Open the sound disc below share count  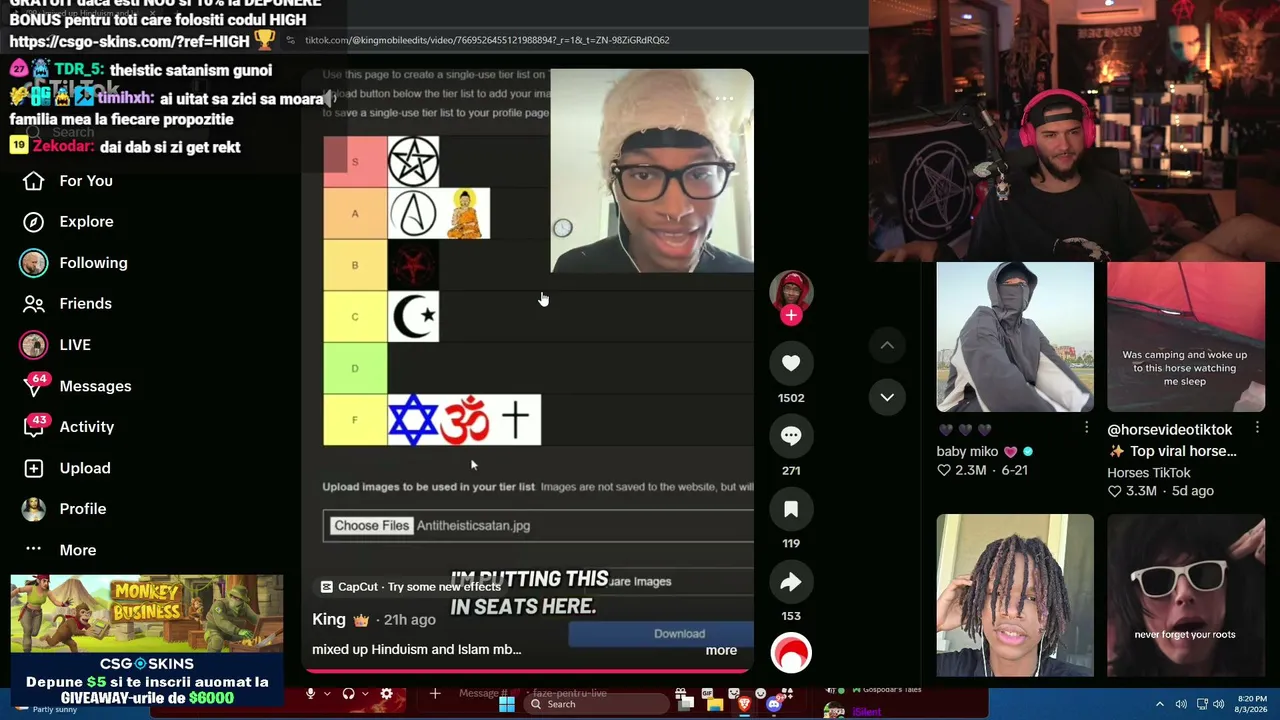pyautogui.click(x=791, y=653)
